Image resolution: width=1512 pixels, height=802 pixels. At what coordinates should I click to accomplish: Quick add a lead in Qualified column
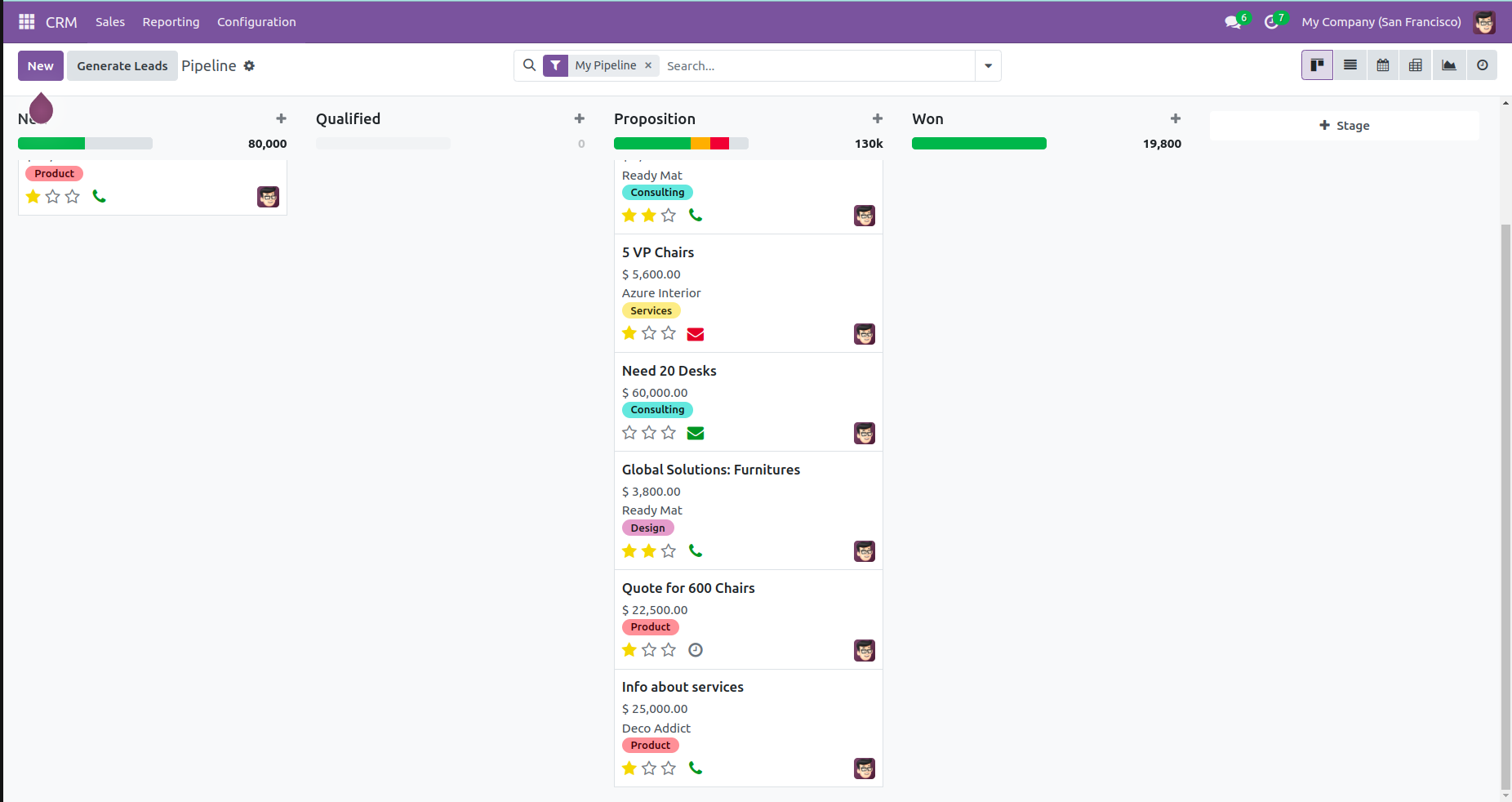[x=580, y=118]
